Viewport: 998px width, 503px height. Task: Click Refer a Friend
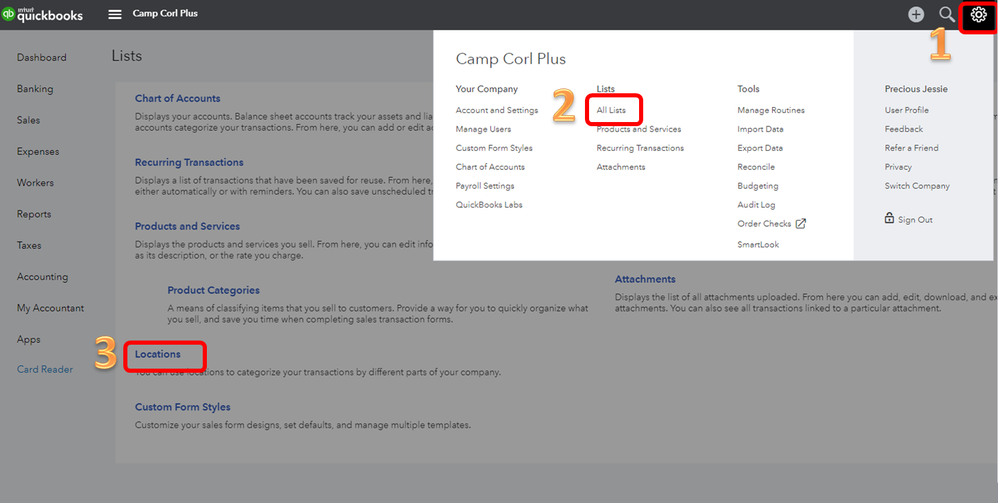pos(911,148)
